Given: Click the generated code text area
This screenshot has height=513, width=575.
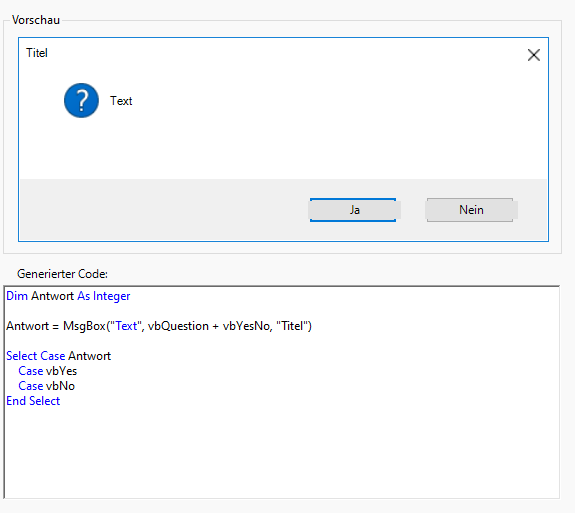Looking at the screenshot, I should tap(282, 392).
